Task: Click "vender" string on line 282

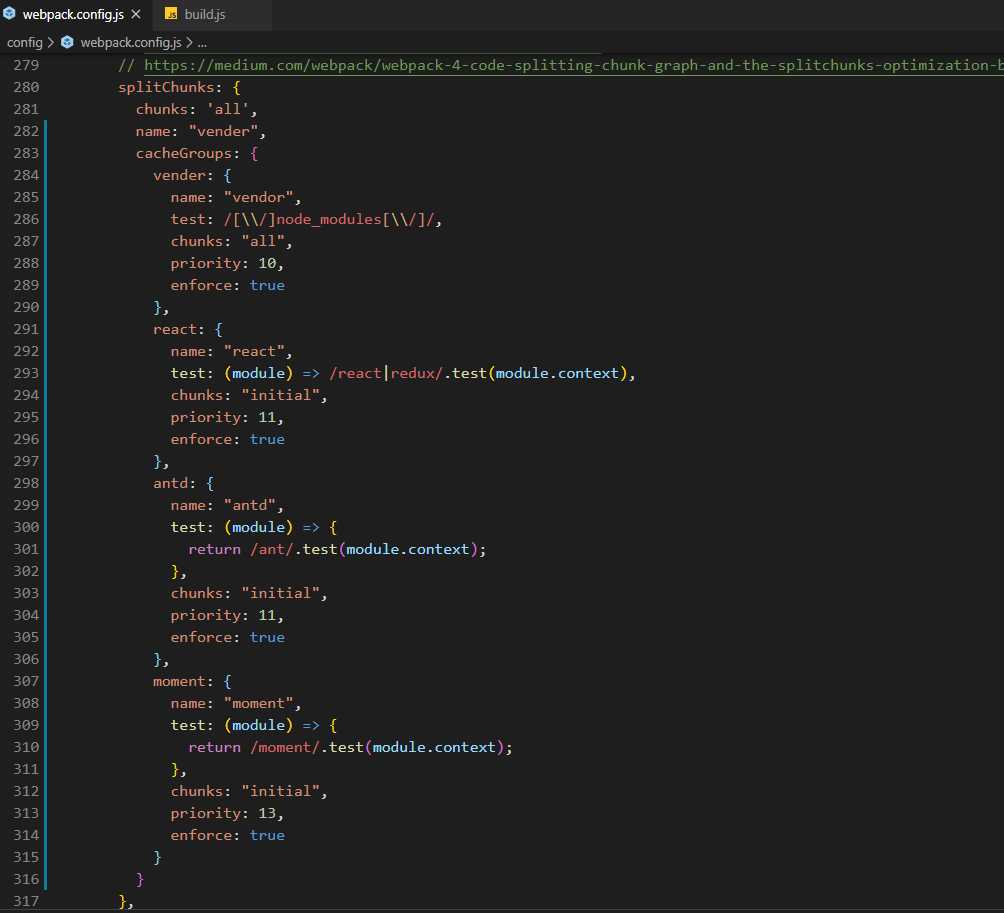Action: coord(223,131)
